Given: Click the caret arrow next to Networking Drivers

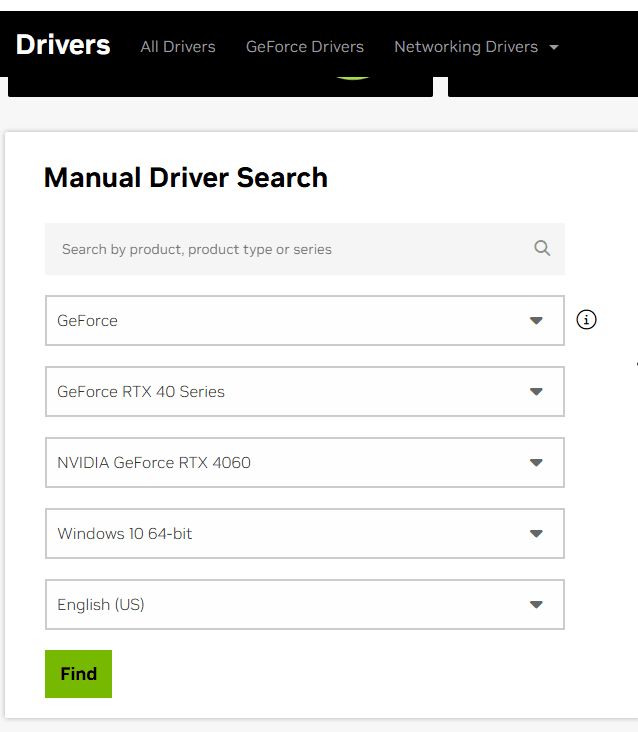Looking at the screenshot, I should pyautogui.click(x=554, y=47).
